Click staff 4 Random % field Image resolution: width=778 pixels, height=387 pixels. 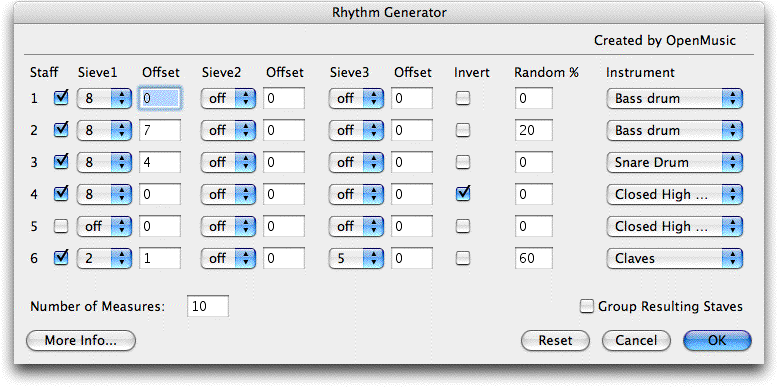534,194
